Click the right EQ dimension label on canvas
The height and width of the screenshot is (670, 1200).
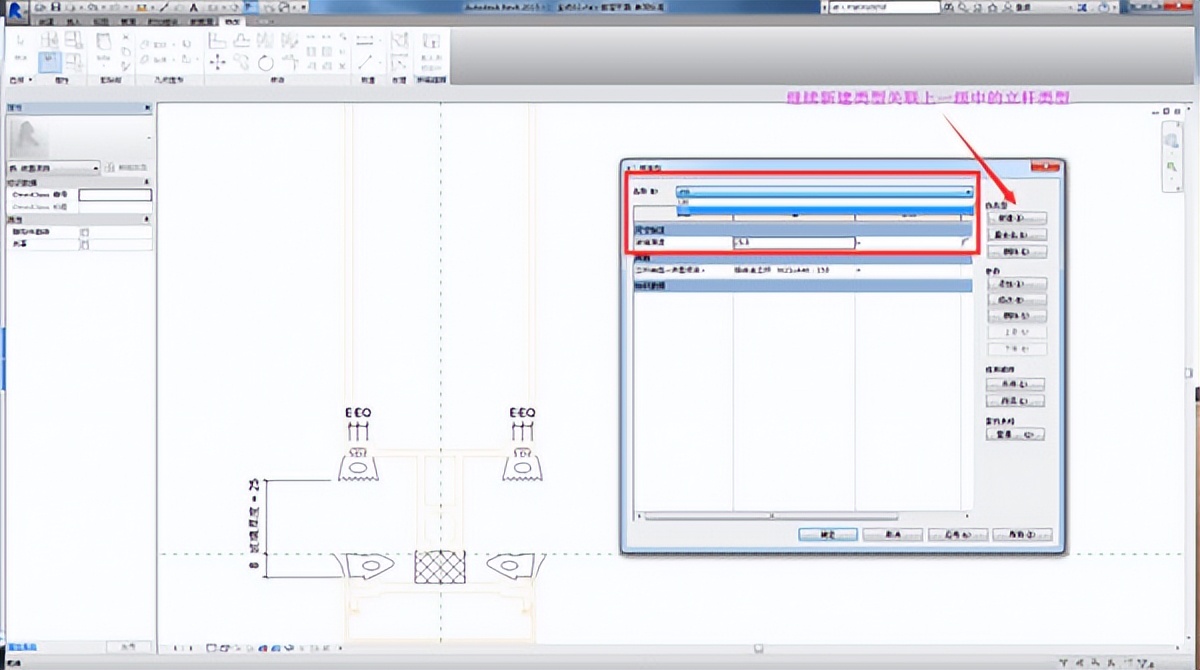coord(523,412)
